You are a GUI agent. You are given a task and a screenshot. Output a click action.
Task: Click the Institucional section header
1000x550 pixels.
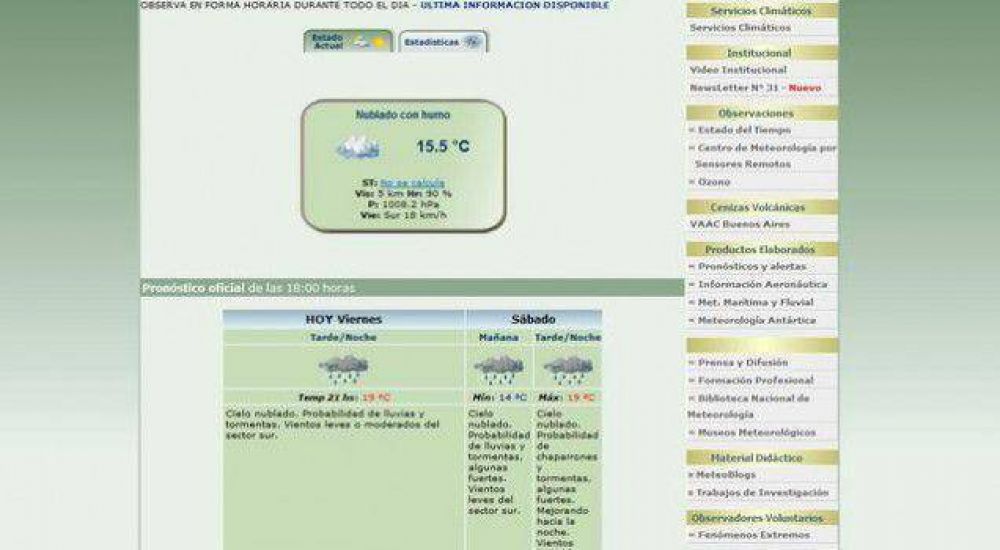point(761,53)
